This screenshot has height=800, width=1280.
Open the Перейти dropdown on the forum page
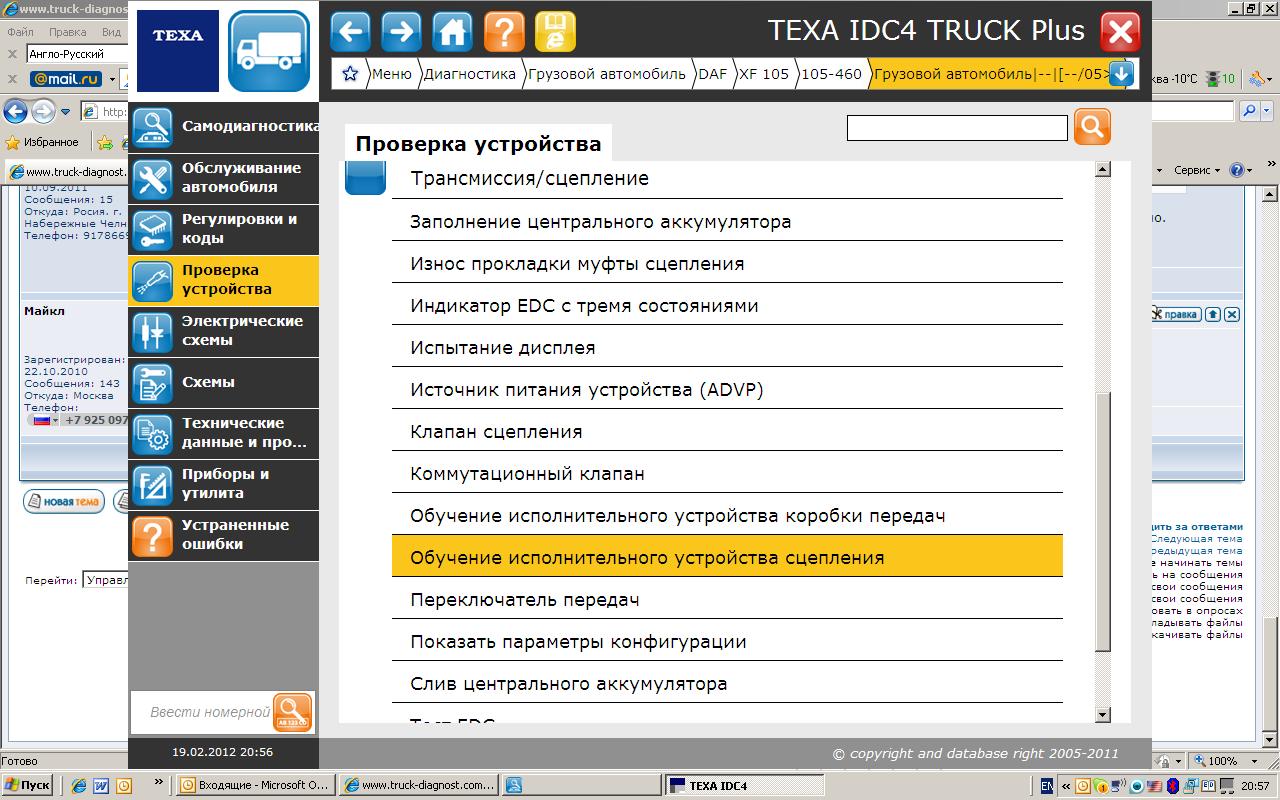(x=105, y=580)
